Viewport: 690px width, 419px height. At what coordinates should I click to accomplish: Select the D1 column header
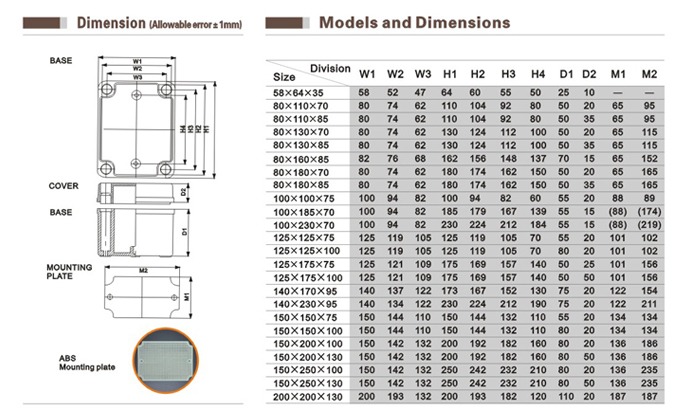566,74
